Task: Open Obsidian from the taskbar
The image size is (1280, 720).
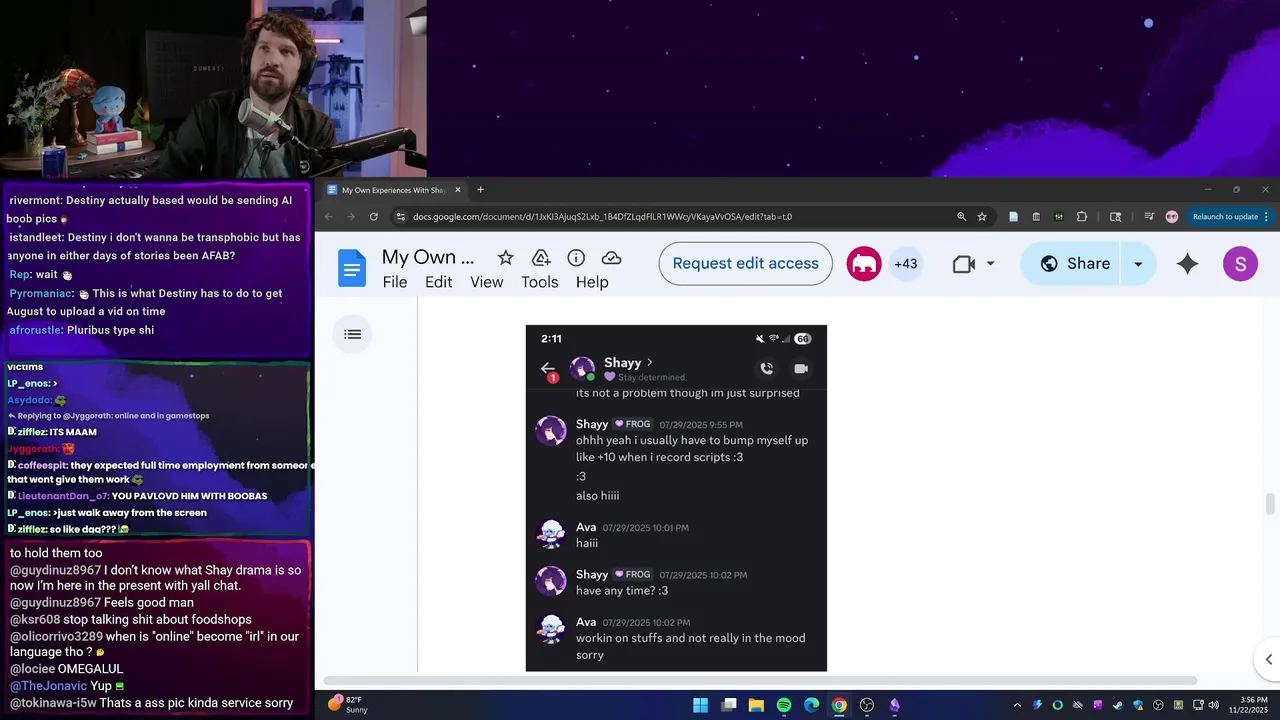Action: coord(895,705)
